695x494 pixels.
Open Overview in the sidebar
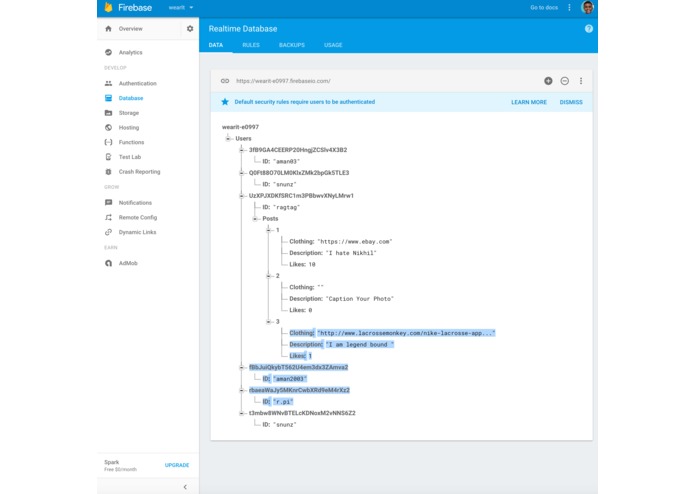[x=131, y=29]
